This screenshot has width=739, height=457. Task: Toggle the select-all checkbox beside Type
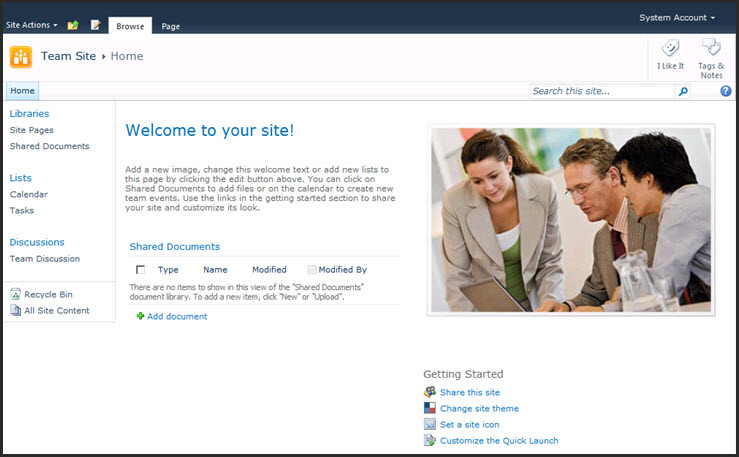click(140, 269)
